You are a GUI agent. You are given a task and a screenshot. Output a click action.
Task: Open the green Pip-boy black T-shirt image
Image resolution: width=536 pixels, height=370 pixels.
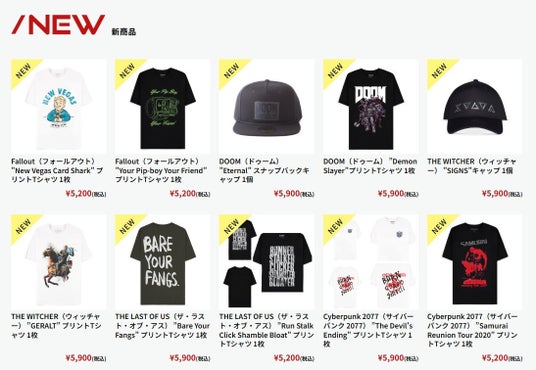(x=162, y=107)
